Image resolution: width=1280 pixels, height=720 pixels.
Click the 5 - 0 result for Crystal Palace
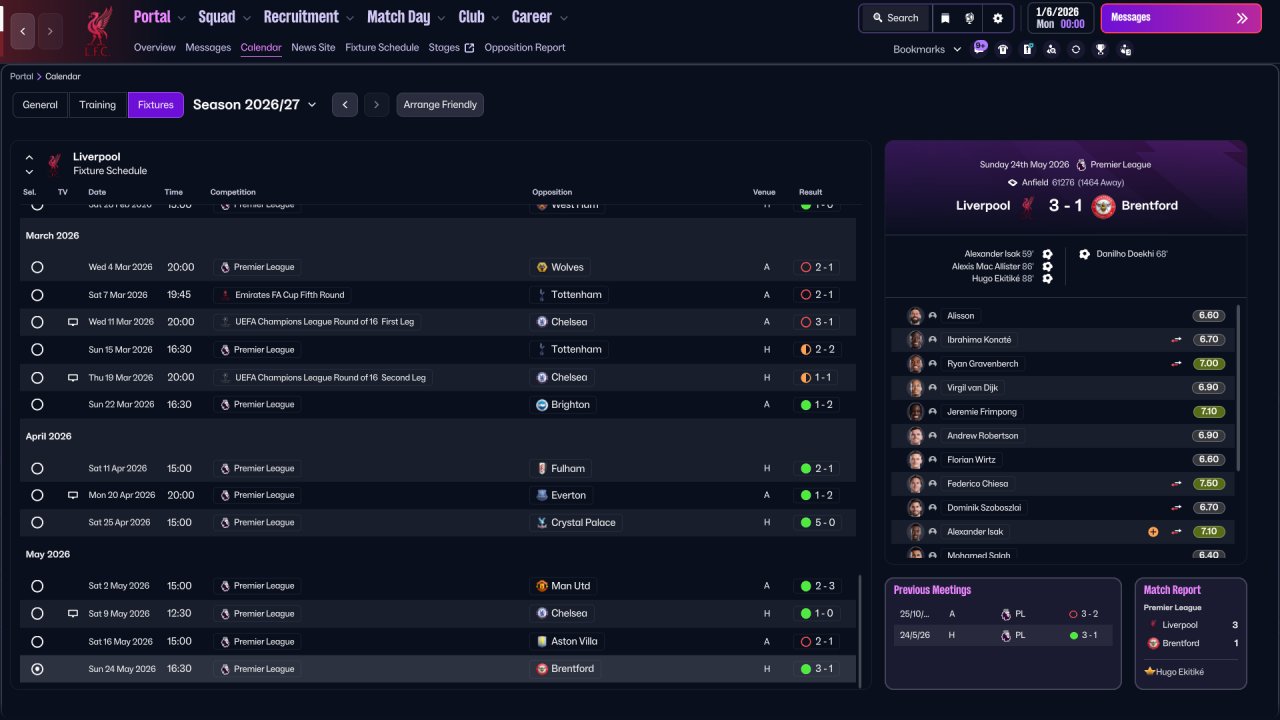819,522
